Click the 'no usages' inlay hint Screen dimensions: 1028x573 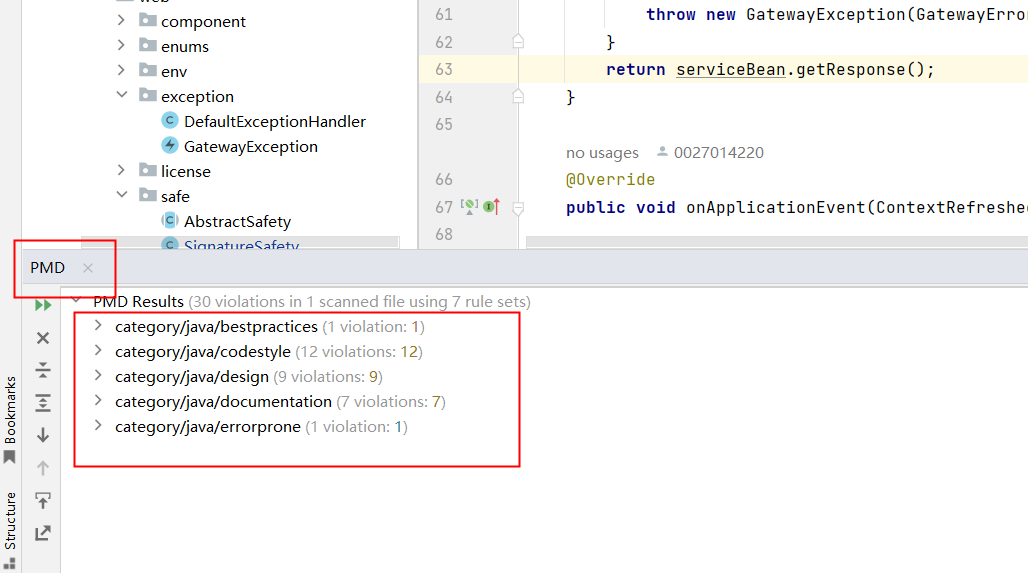pyautogui.click(x=602, y=153)
